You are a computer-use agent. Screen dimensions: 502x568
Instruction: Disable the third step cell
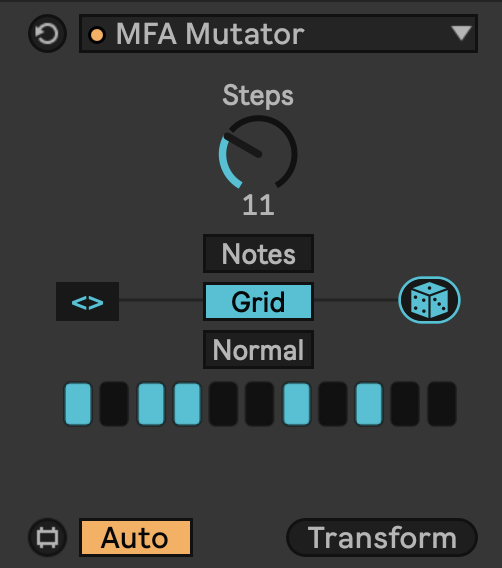tap(151, 404)
